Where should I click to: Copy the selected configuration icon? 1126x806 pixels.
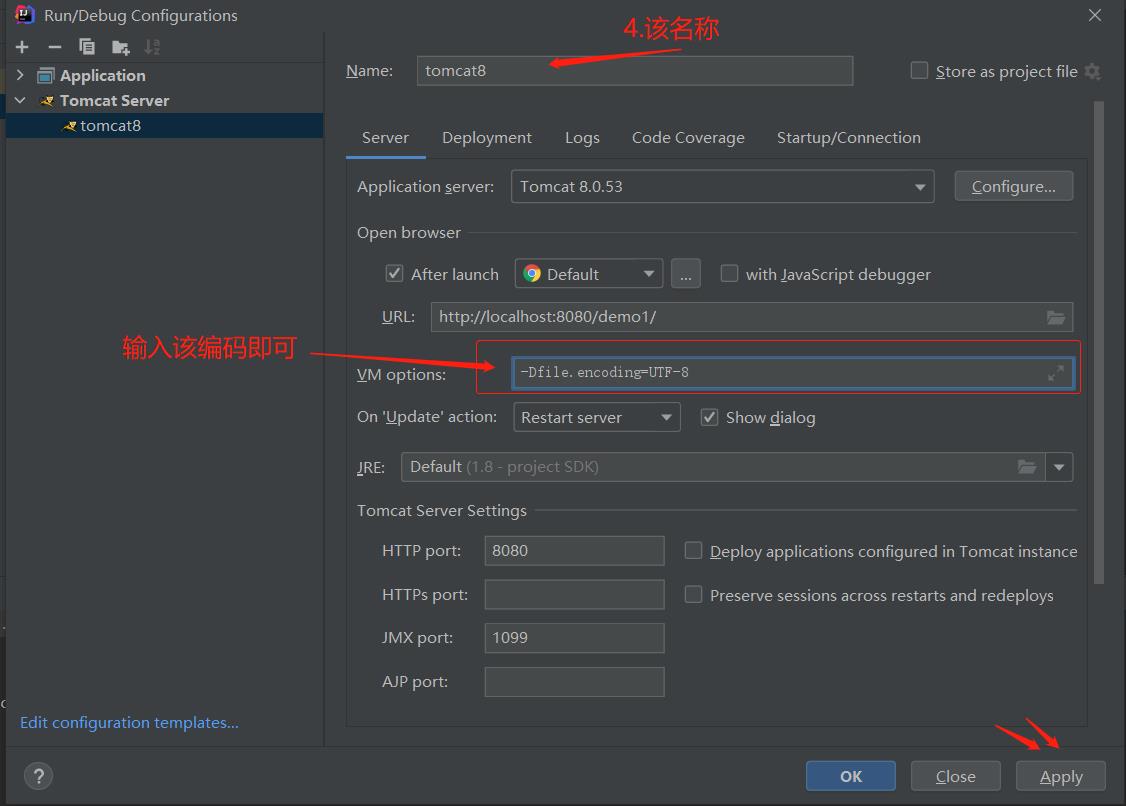tap(87, 47)
